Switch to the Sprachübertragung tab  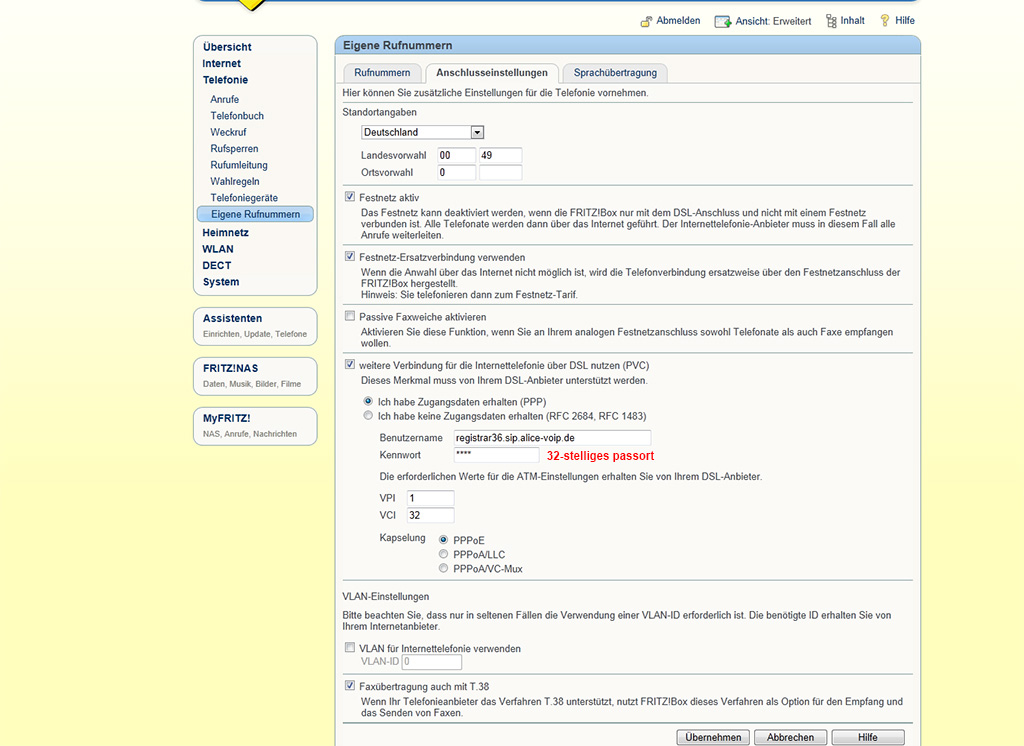pos(615,73)
